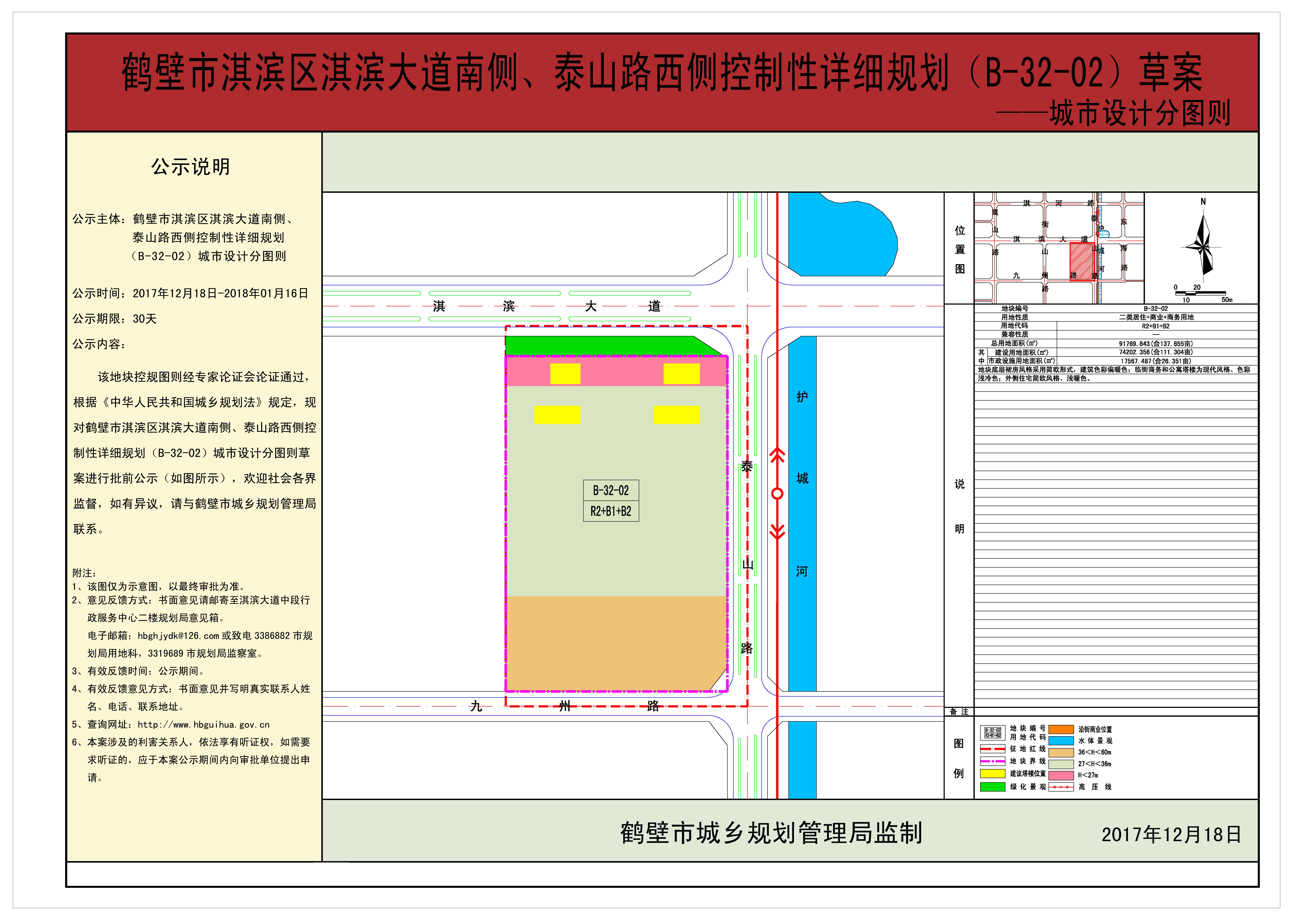
Task: Click the 91769.843 total area value
Action: click(1156, 344)
